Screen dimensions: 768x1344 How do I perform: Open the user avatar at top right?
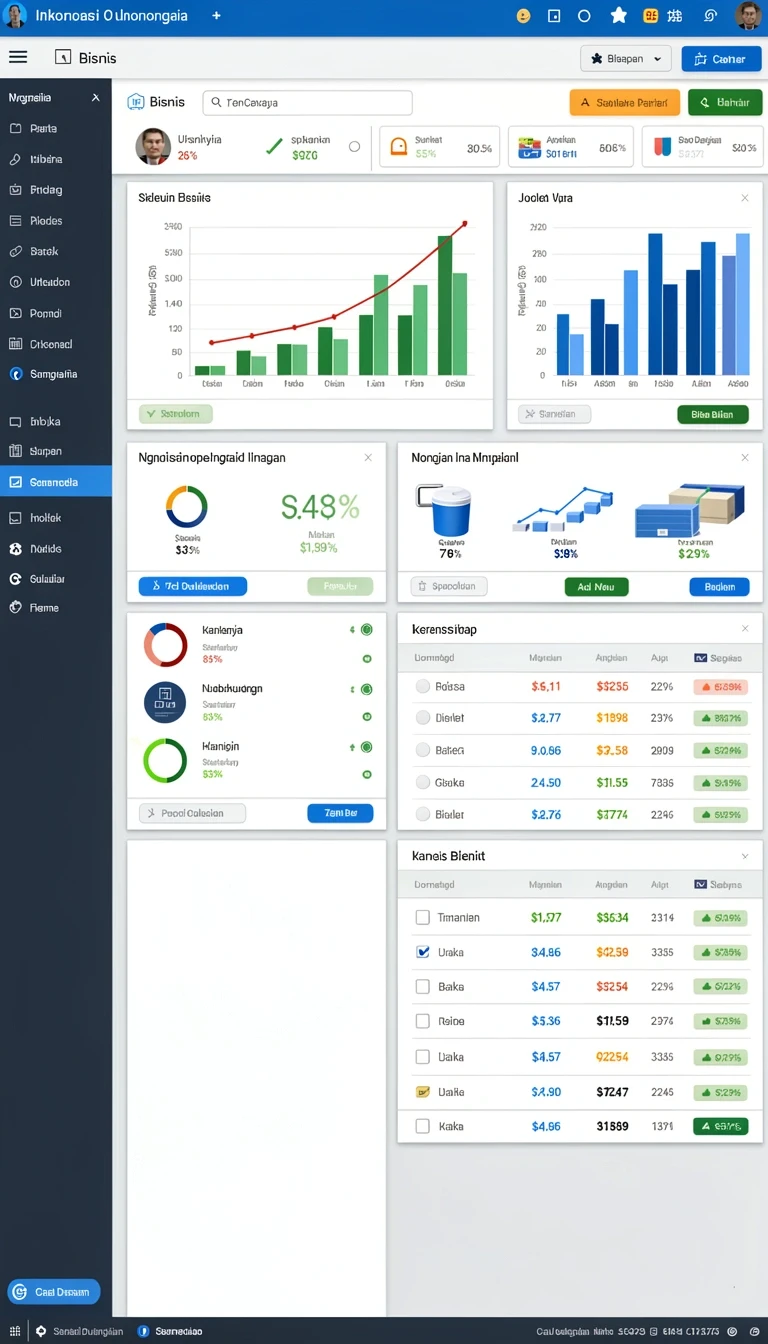point(747,16)
